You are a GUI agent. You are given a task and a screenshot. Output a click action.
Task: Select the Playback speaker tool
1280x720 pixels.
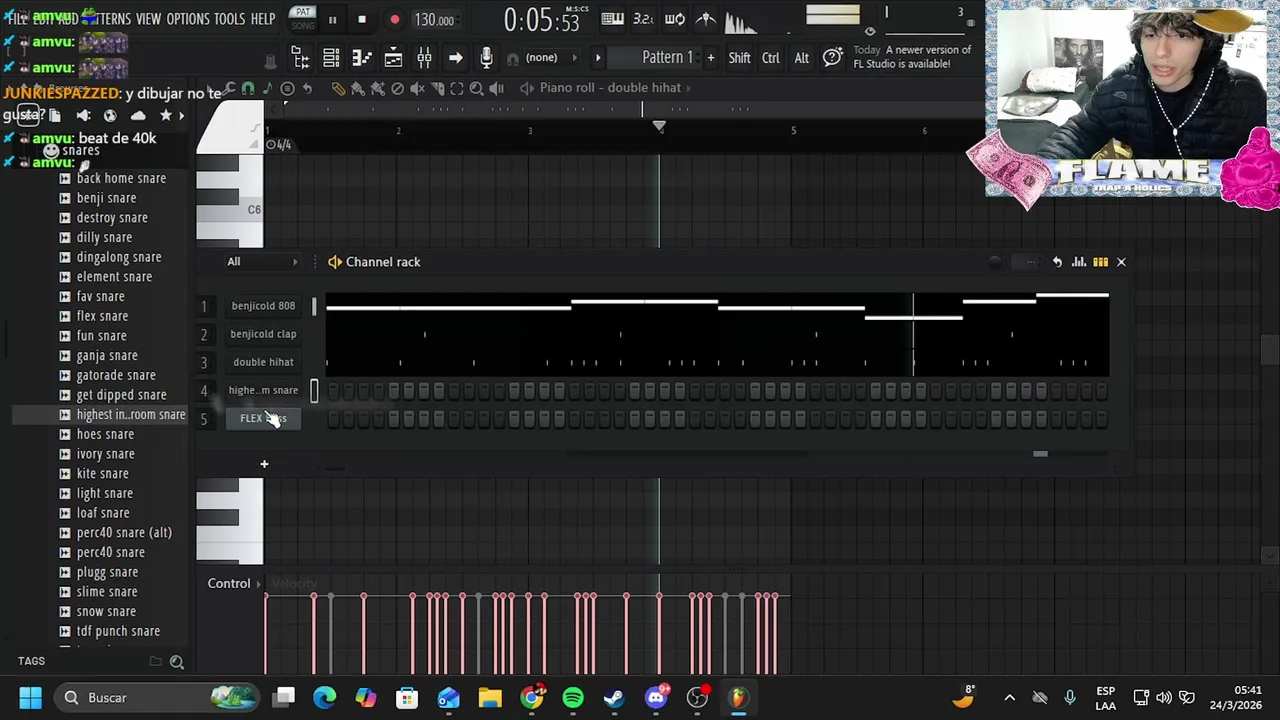coord(496,88)
